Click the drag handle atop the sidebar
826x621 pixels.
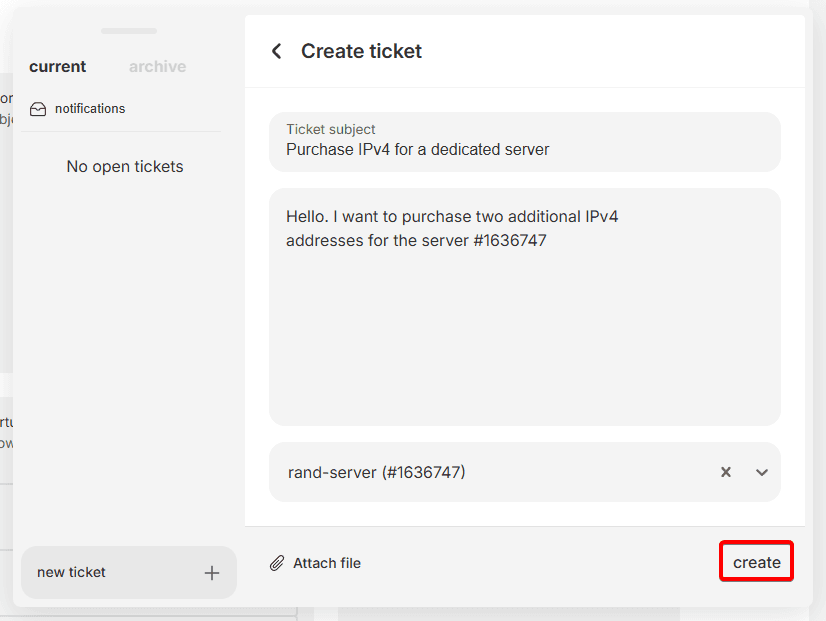[x=129, y=31]
